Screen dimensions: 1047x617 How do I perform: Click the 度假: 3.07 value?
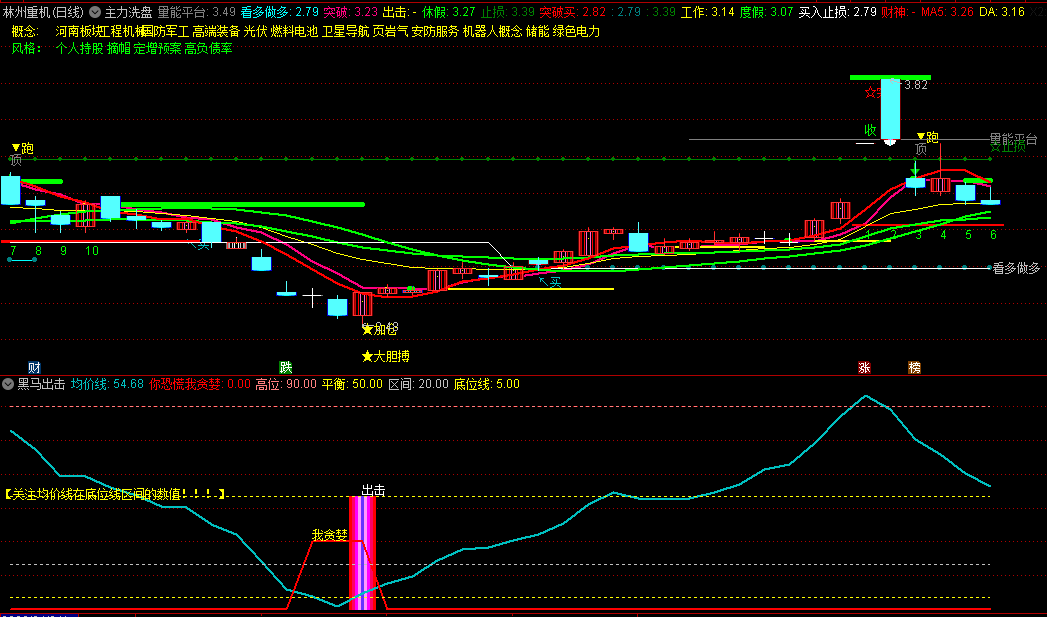[767, 12]
